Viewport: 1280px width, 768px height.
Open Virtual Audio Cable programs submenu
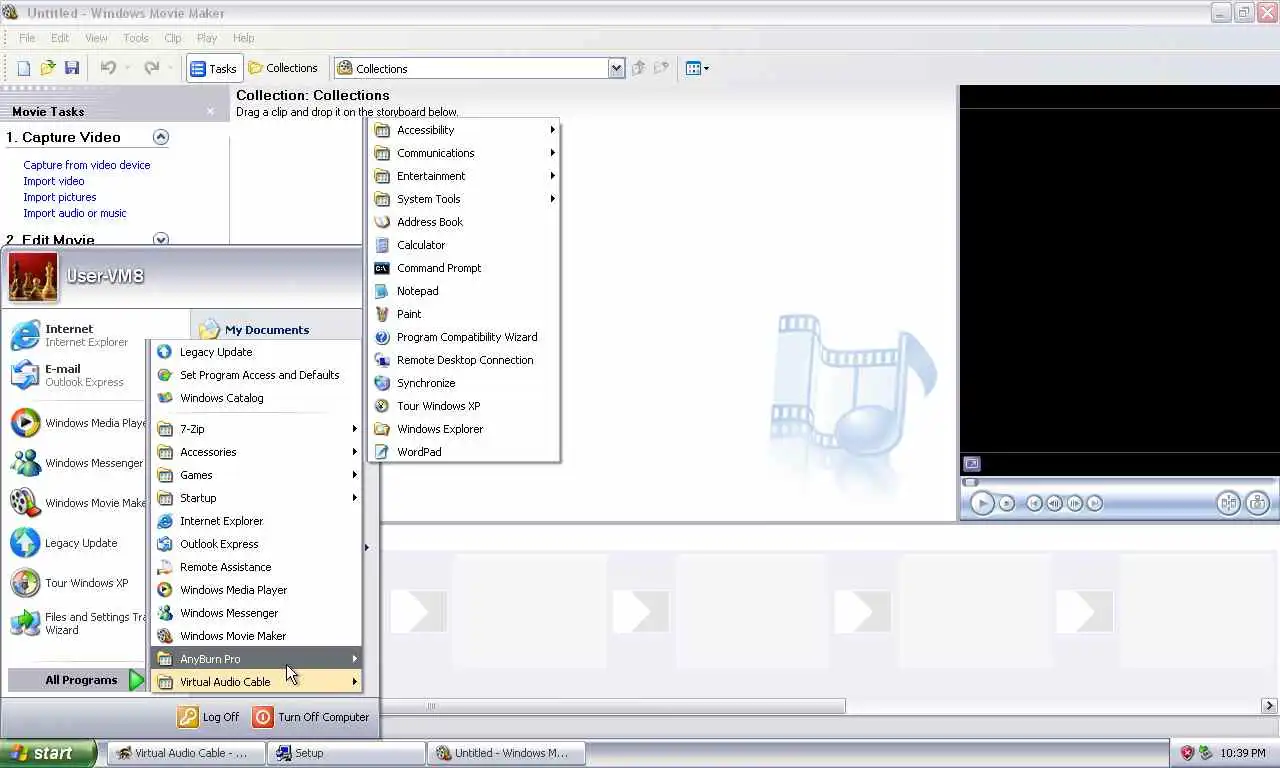point(257,682)
